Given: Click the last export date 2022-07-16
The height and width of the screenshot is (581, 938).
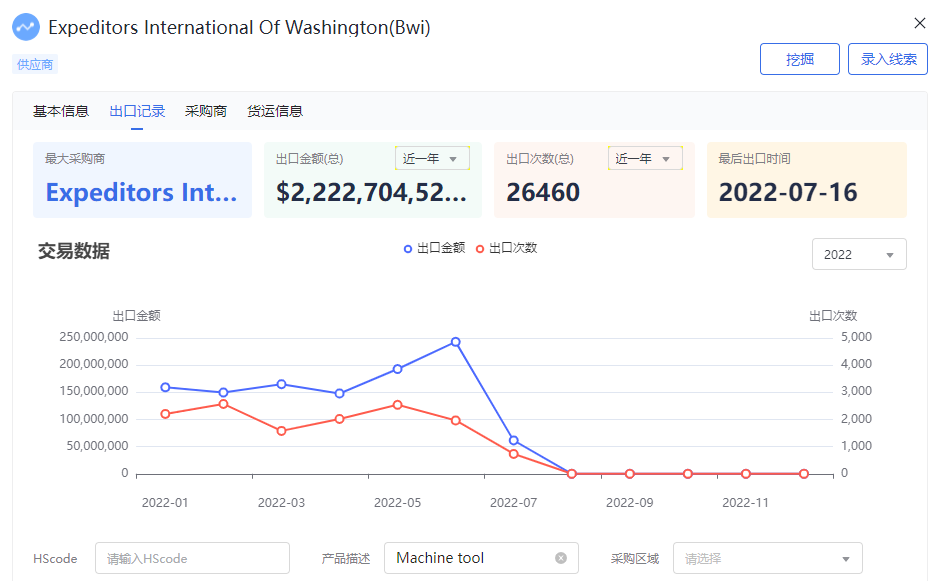Looking at the screenshot, I should 788,193.
